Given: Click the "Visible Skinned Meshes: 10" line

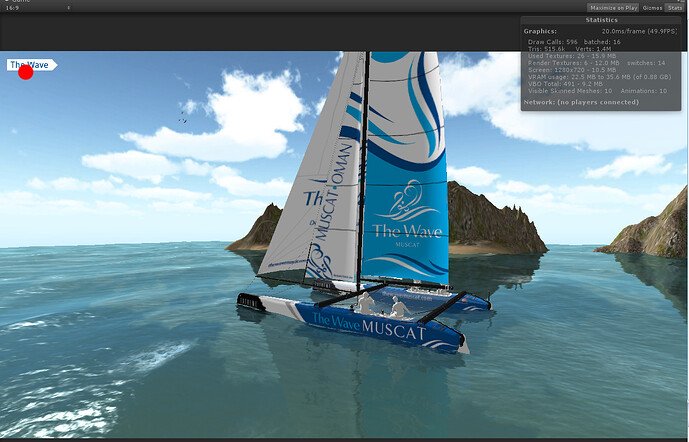Looking at the screenshot, I should [x=570, y=91].
